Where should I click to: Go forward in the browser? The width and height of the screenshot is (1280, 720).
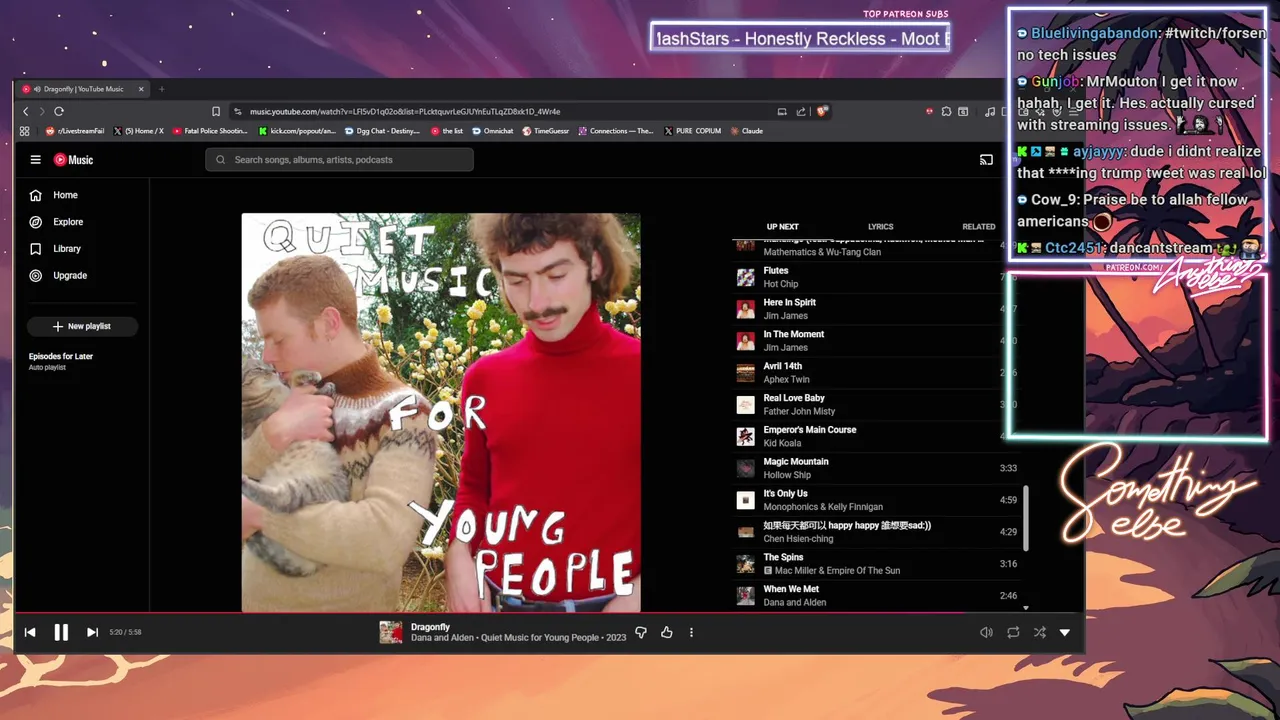(x=42, y=111)
